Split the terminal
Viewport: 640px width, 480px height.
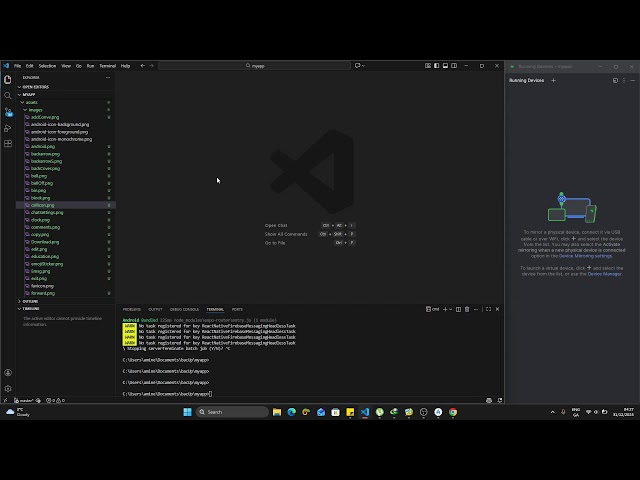pos(458,309)
